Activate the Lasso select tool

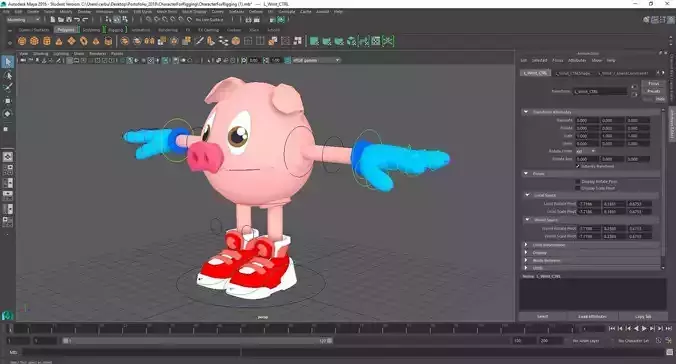(x=8, y=75)
